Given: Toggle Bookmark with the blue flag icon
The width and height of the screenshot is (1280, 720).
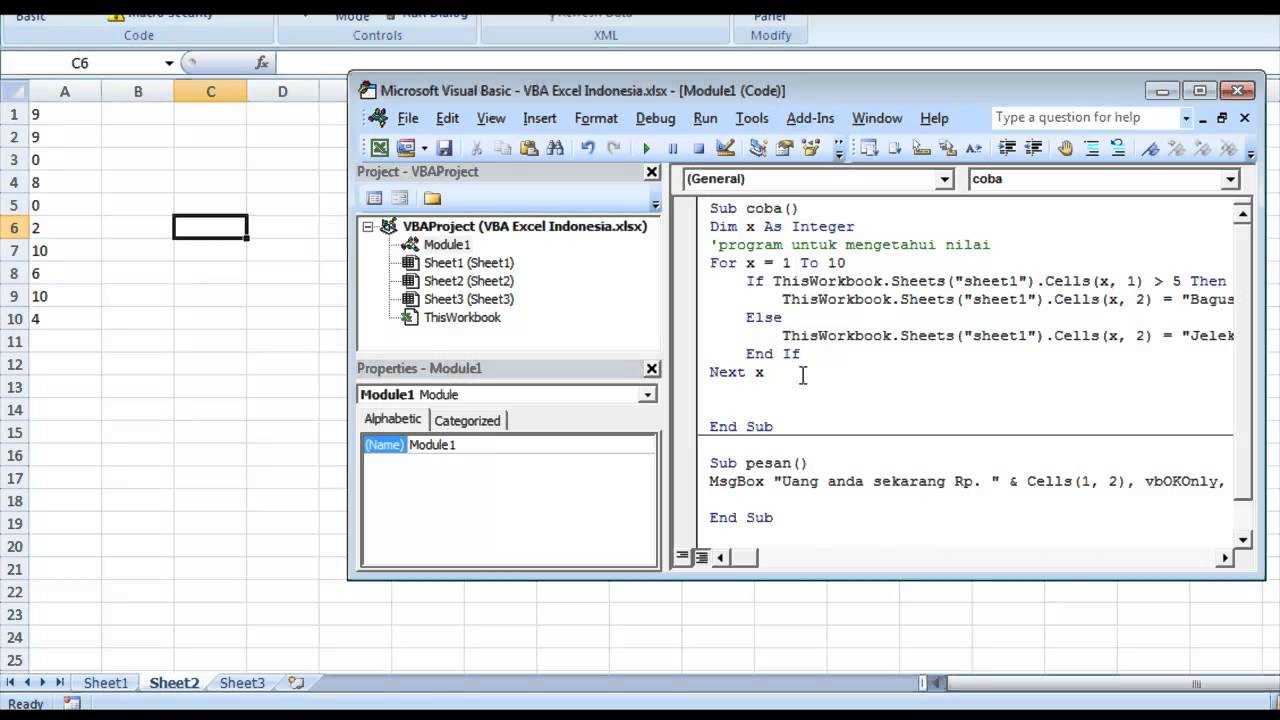Looking at the screenshot, I should [1150, 148].
